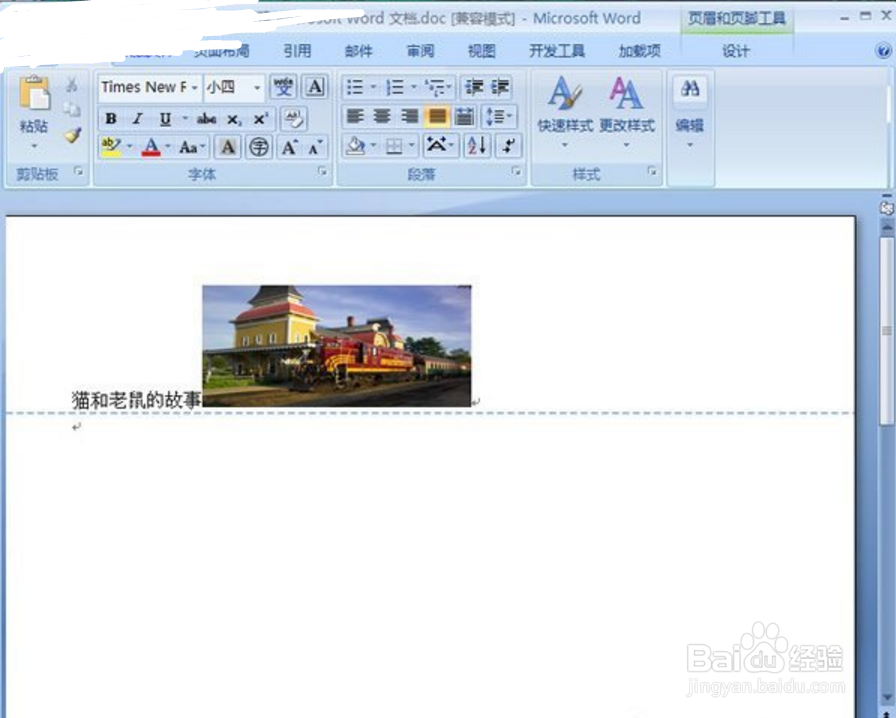
Task: Open the Paste options dropdown arrow
Action: point(34,146)
